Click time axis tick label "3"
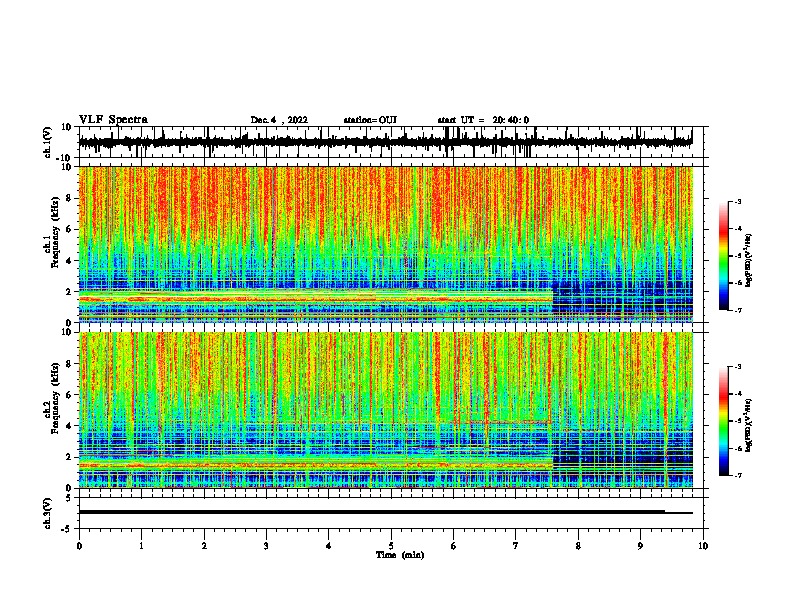 tap(266, 546)
